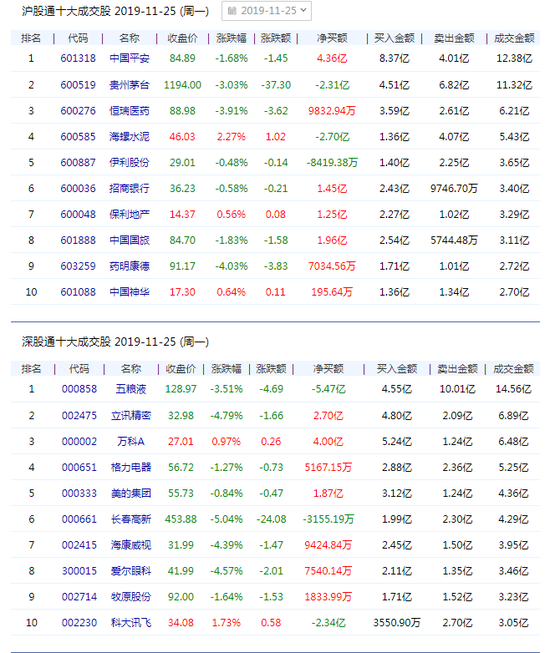Click 中国平安 turnover 12.38亿
550x653 pixels.
(x=514, y=58)
